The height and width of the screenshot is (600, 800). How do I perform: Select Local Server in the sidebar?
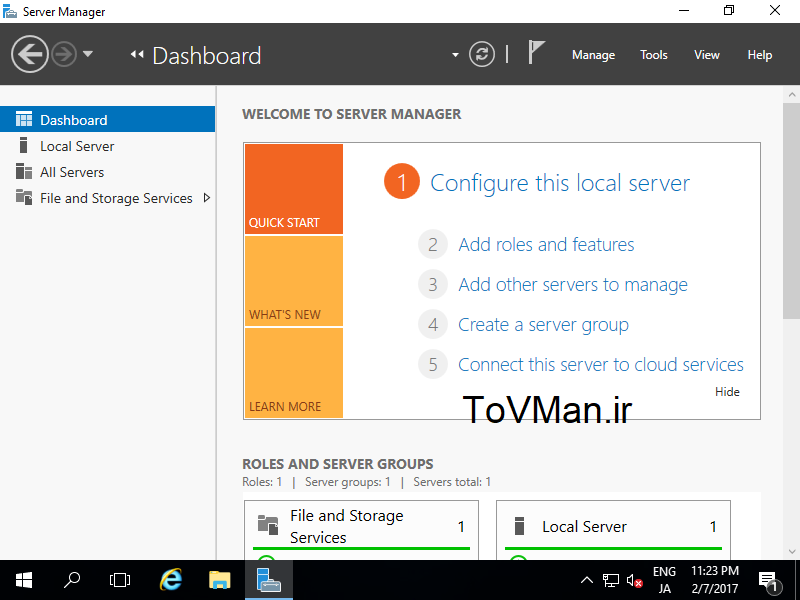pyautogui.click(x=77, y=146)
